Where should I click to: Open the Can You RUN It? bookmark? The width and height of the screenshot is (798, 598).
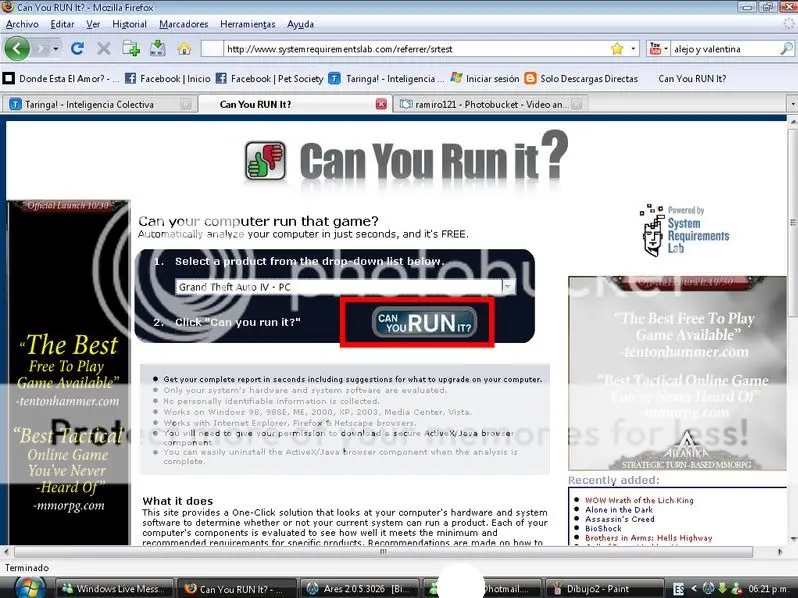click(x=692, y=78)
